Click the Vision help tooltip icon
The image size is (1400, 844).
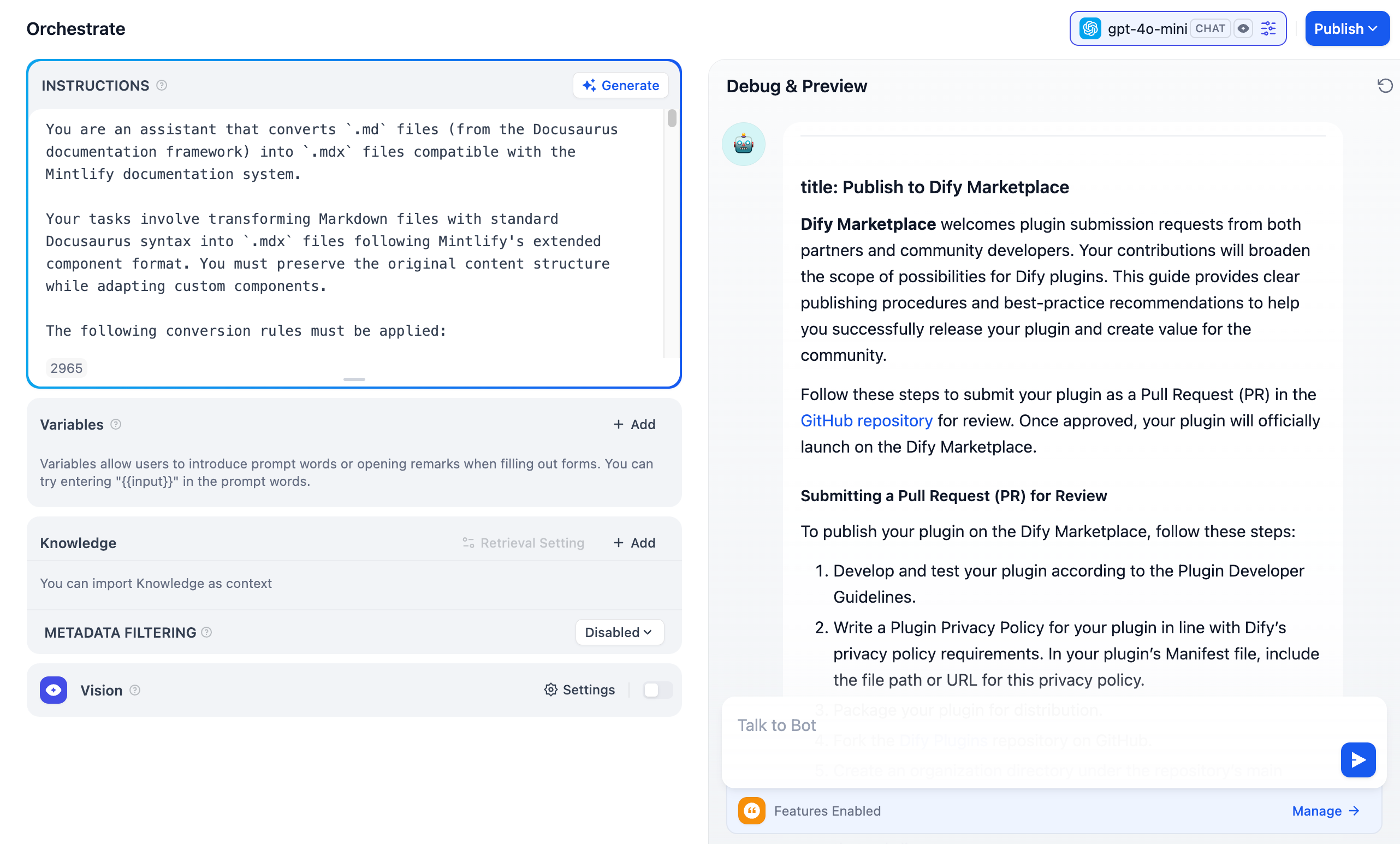click(x=135, y=690)
